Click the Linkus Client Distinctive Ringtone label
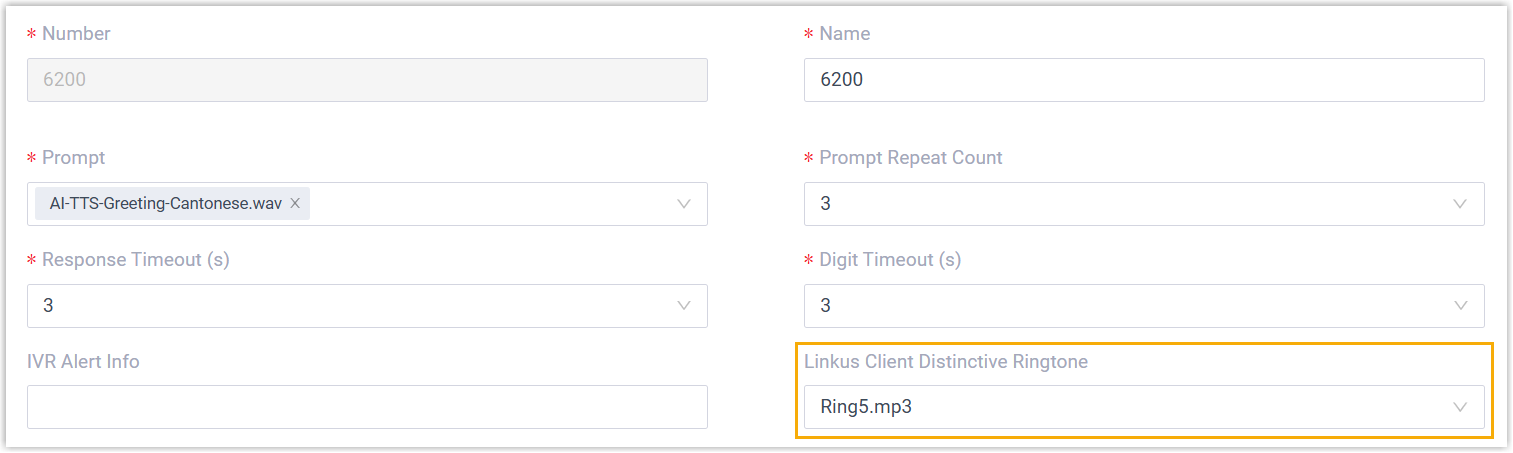Image resolution: width=1513 pixels, height=453 pixels. [x=945, y=362]
